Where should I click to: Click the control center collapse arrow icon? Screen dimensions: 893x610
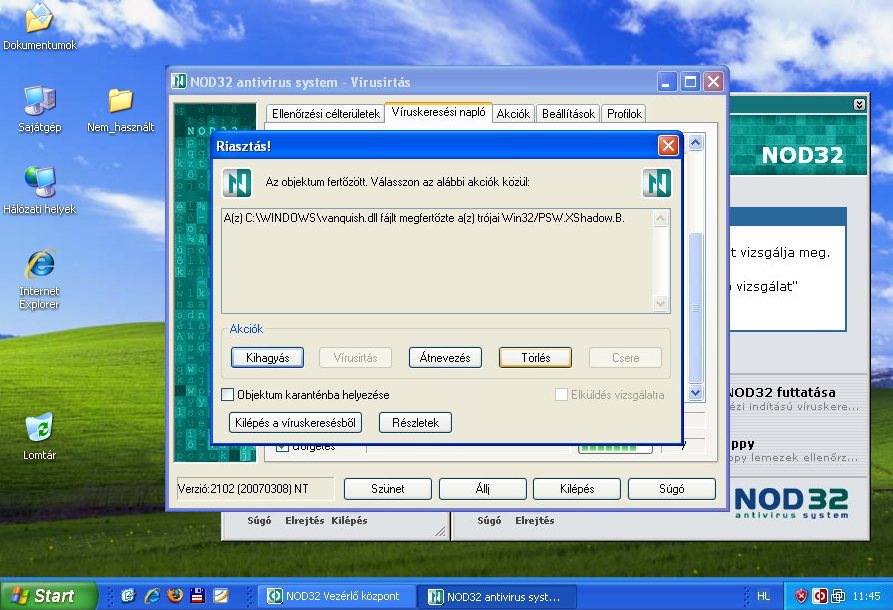(859, 104)
